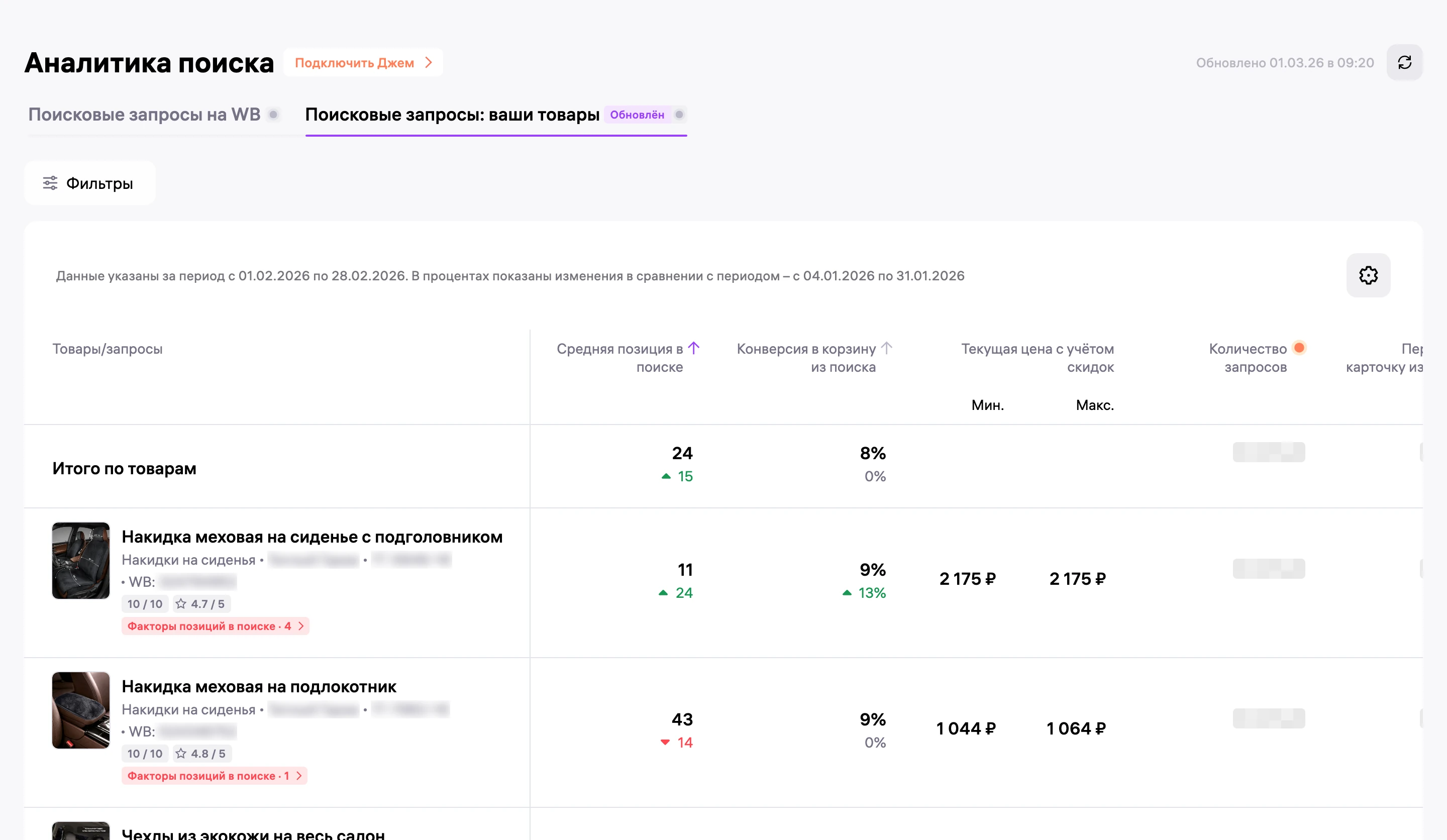Open Факторы позиций в поиске · 4
This screenshot has height=840, width=1447.
click(x=216, y=626)
